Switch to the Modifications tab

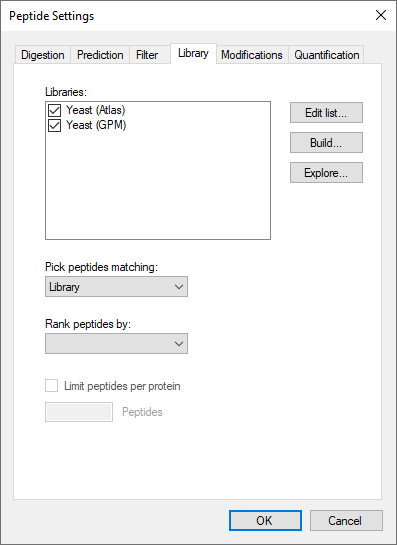pyautogui.click(x=252, y=55)
